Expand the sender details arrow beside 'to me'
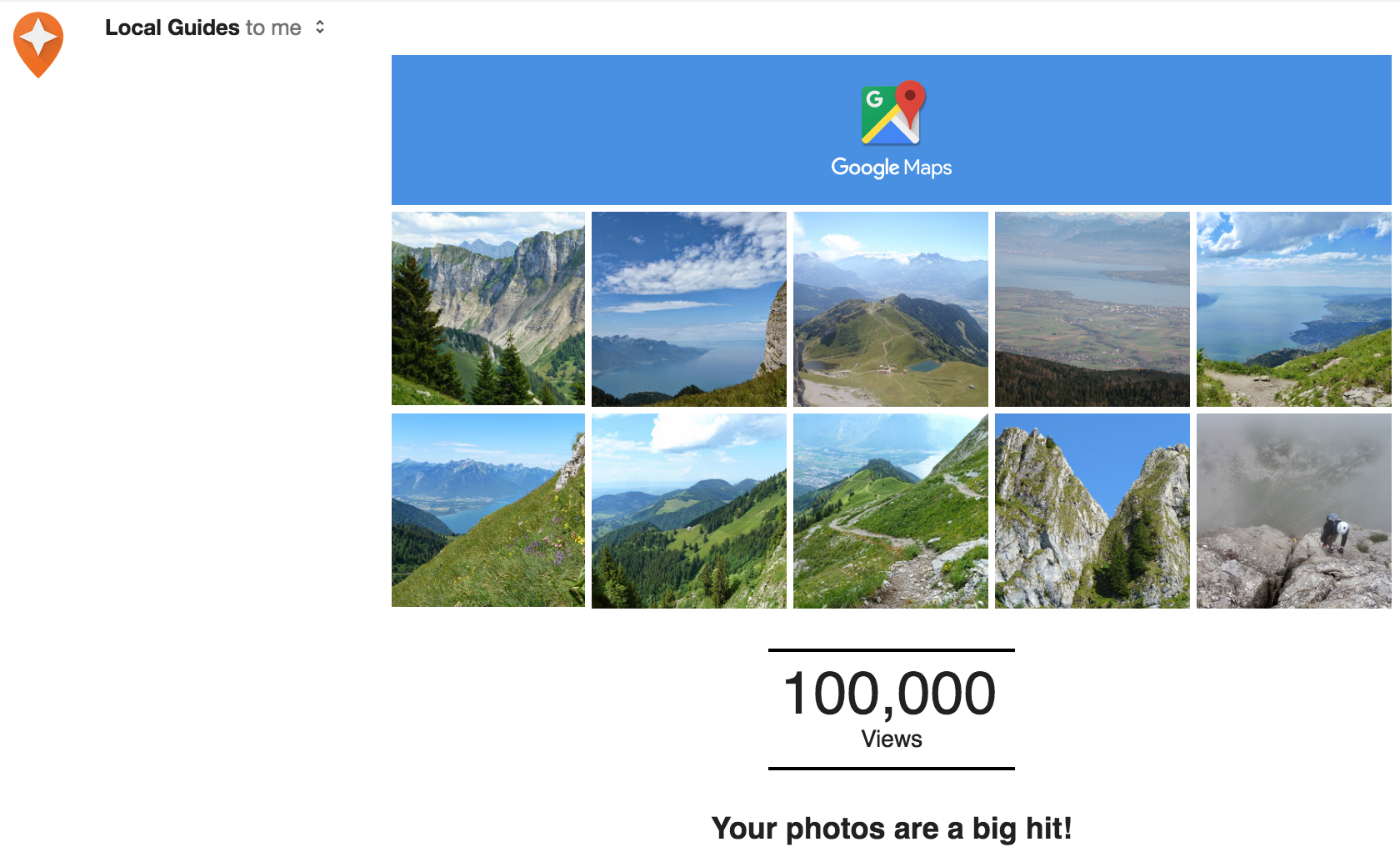The width and height of the screenshot is (1400, 852). pyautogui.click(x=320, y=28)
